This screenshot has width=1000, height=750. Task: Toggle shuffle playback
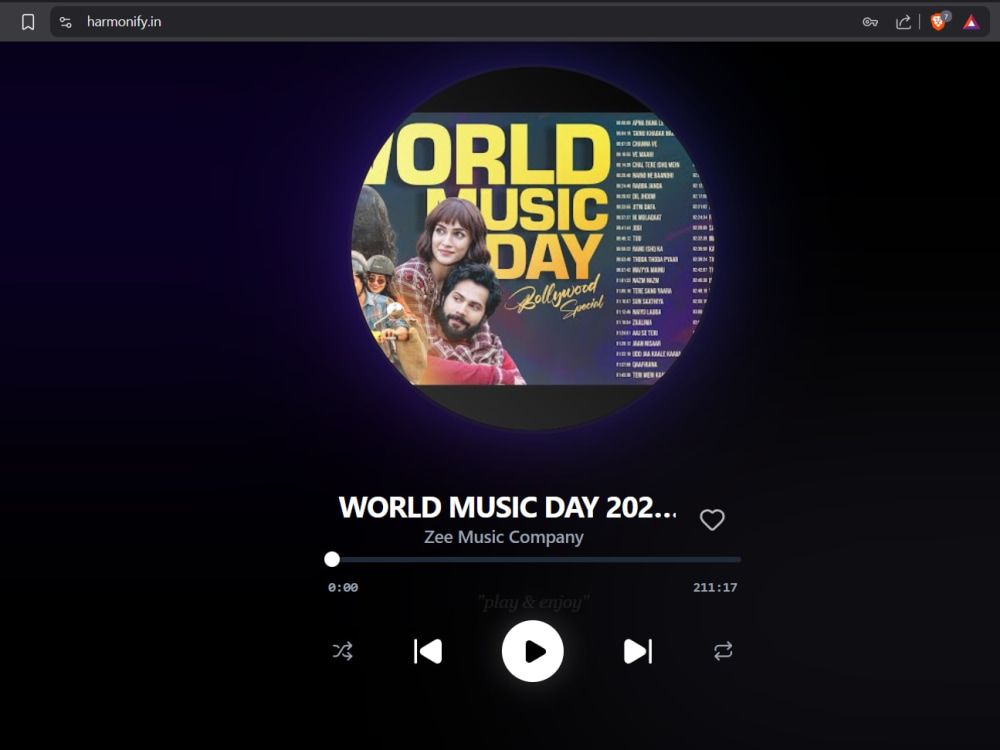click(x=342, y=651)
